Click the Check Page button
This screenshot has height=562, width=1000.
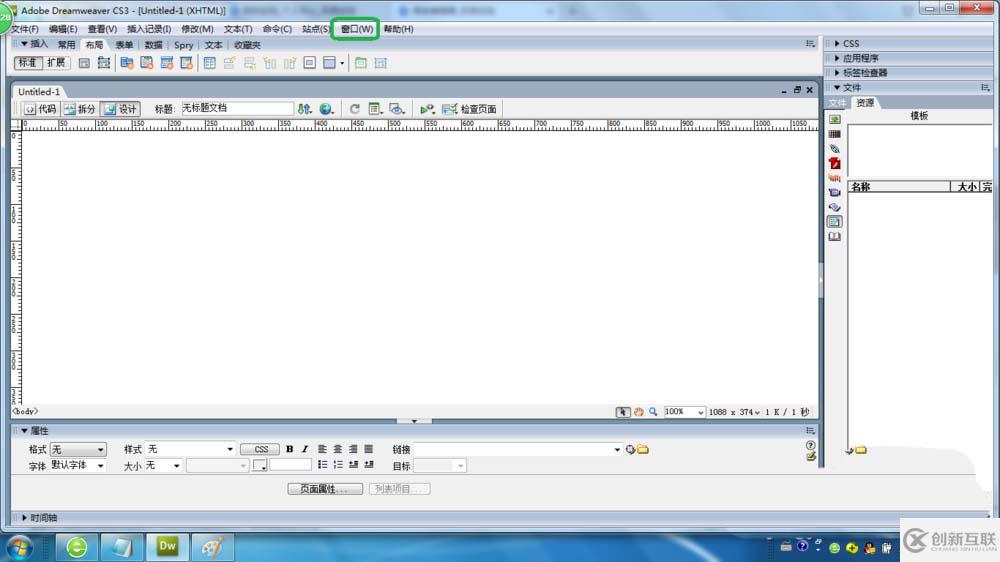coord(469,109)
